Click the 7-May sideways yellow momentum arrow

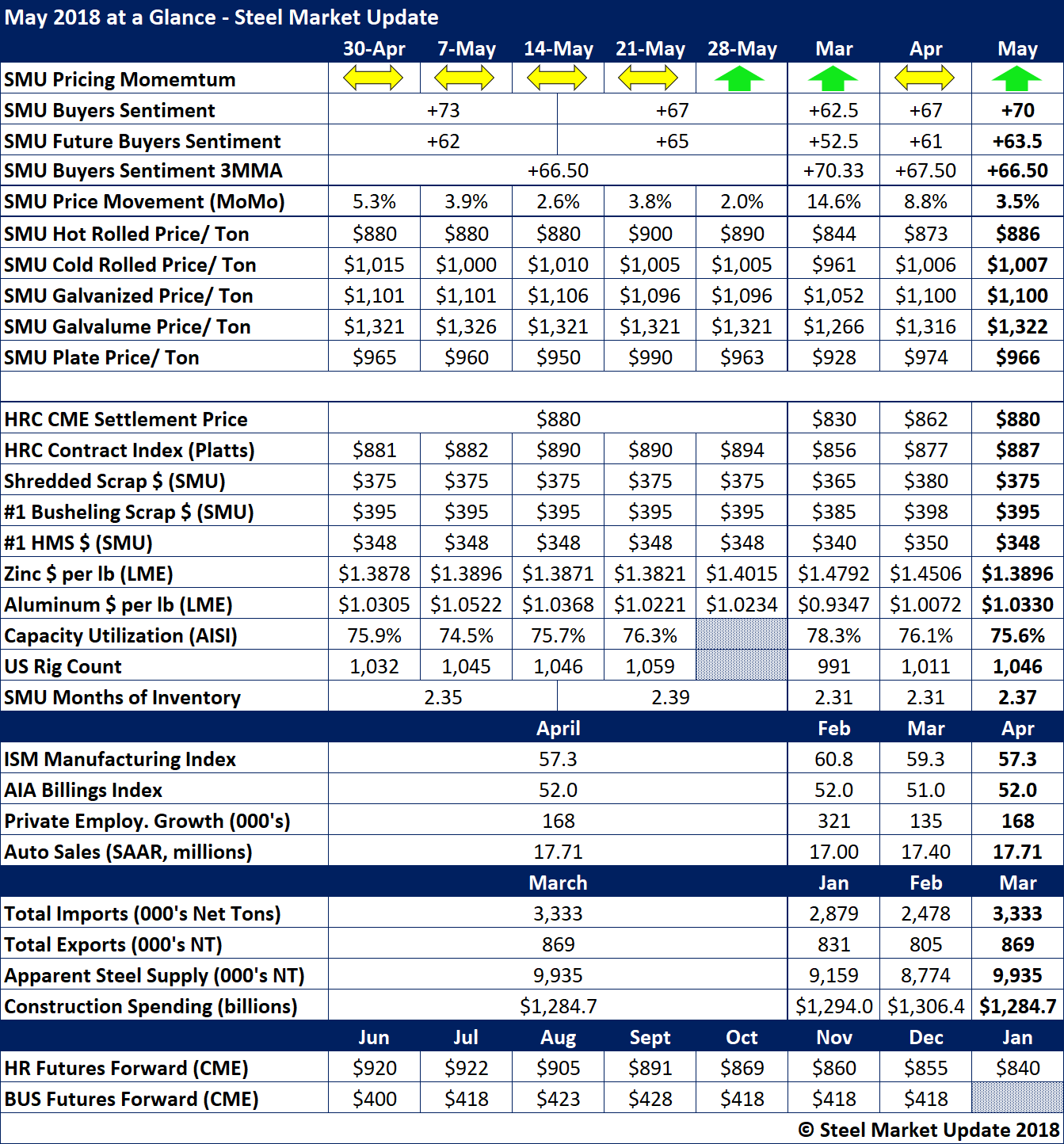pyautogui.click(x=465, y=78)
